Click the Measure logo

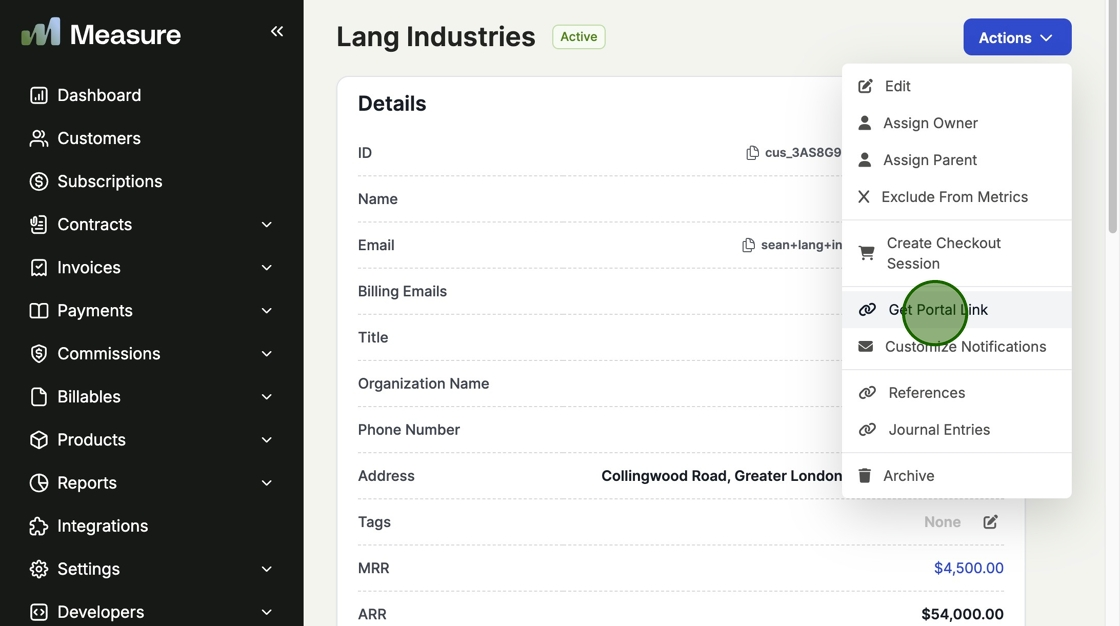click(x=101, y=34)
